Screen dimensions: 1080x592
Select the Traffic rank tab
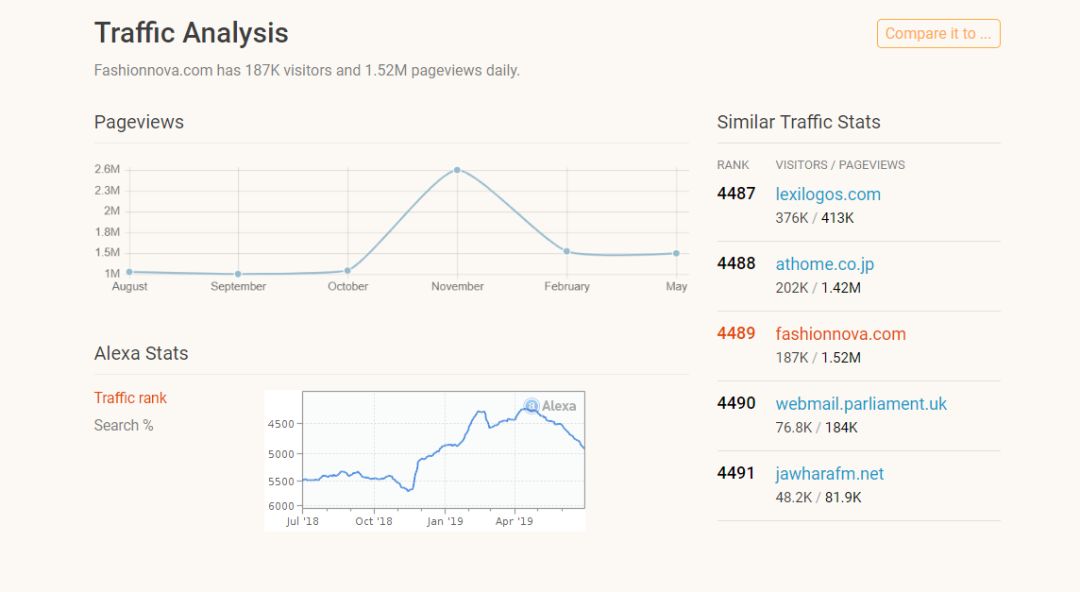130,398
